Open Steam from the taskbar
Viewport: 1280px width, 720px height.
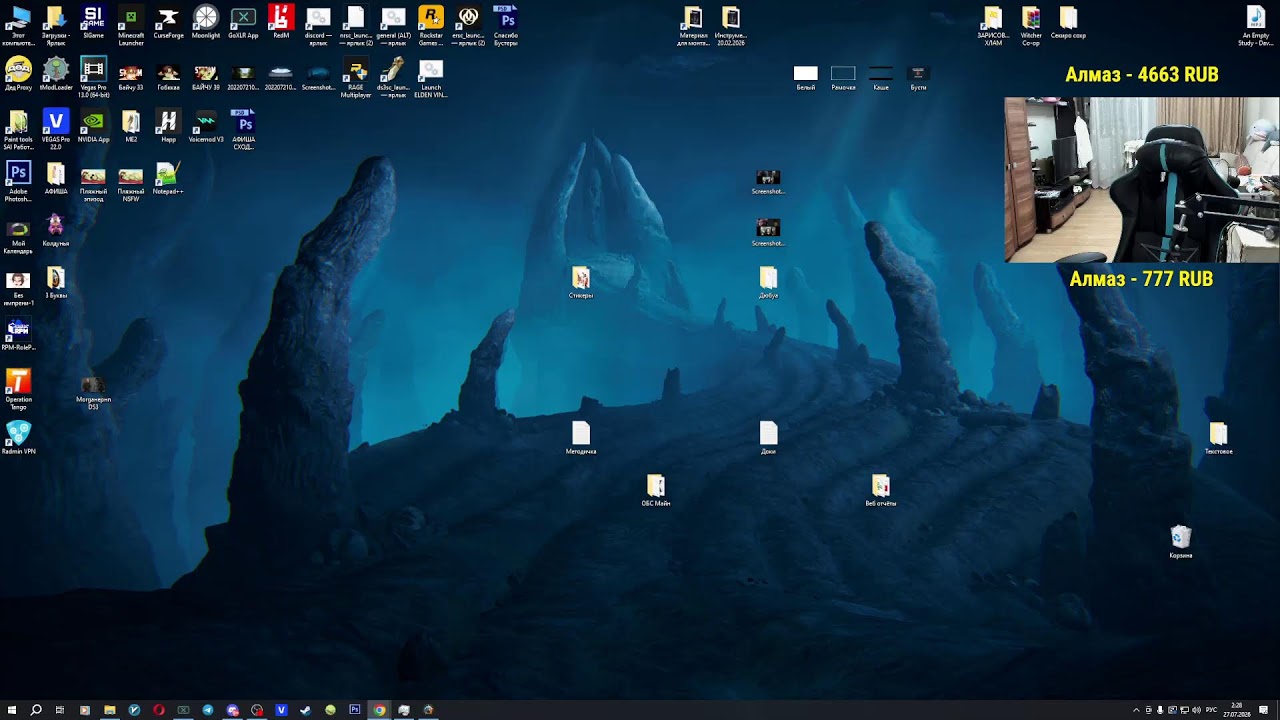point(306,710)
